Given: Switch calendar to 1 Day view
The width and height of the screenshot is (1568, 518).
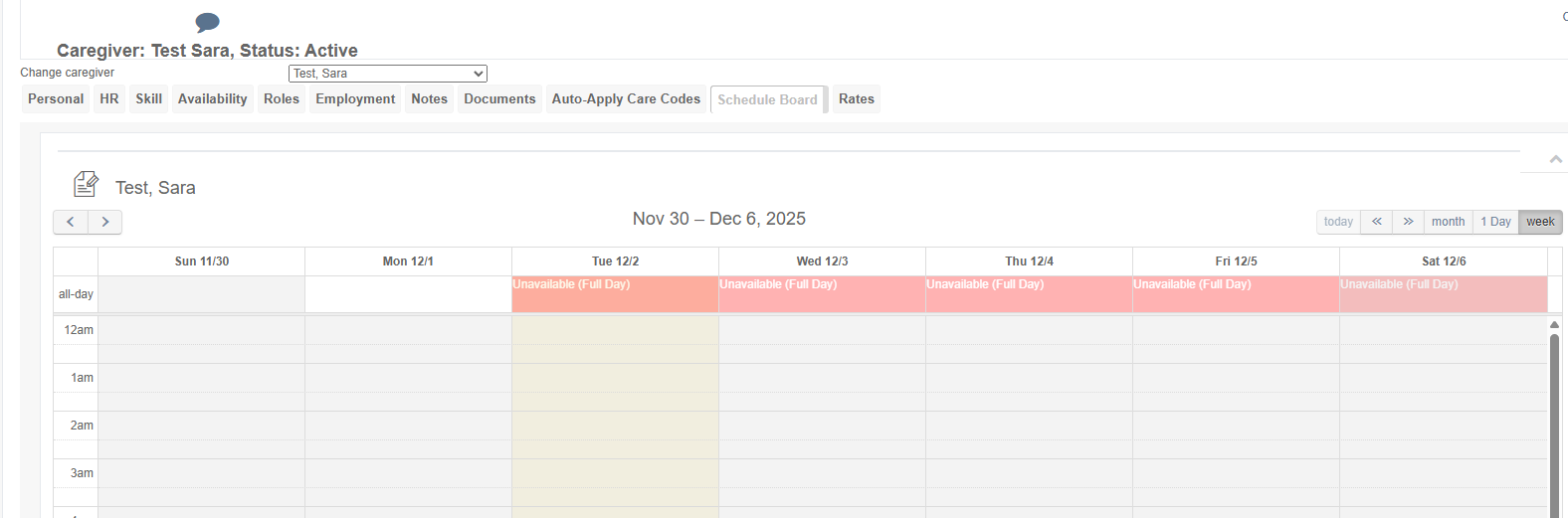Looking at the screenshot, I should 1495,222.
